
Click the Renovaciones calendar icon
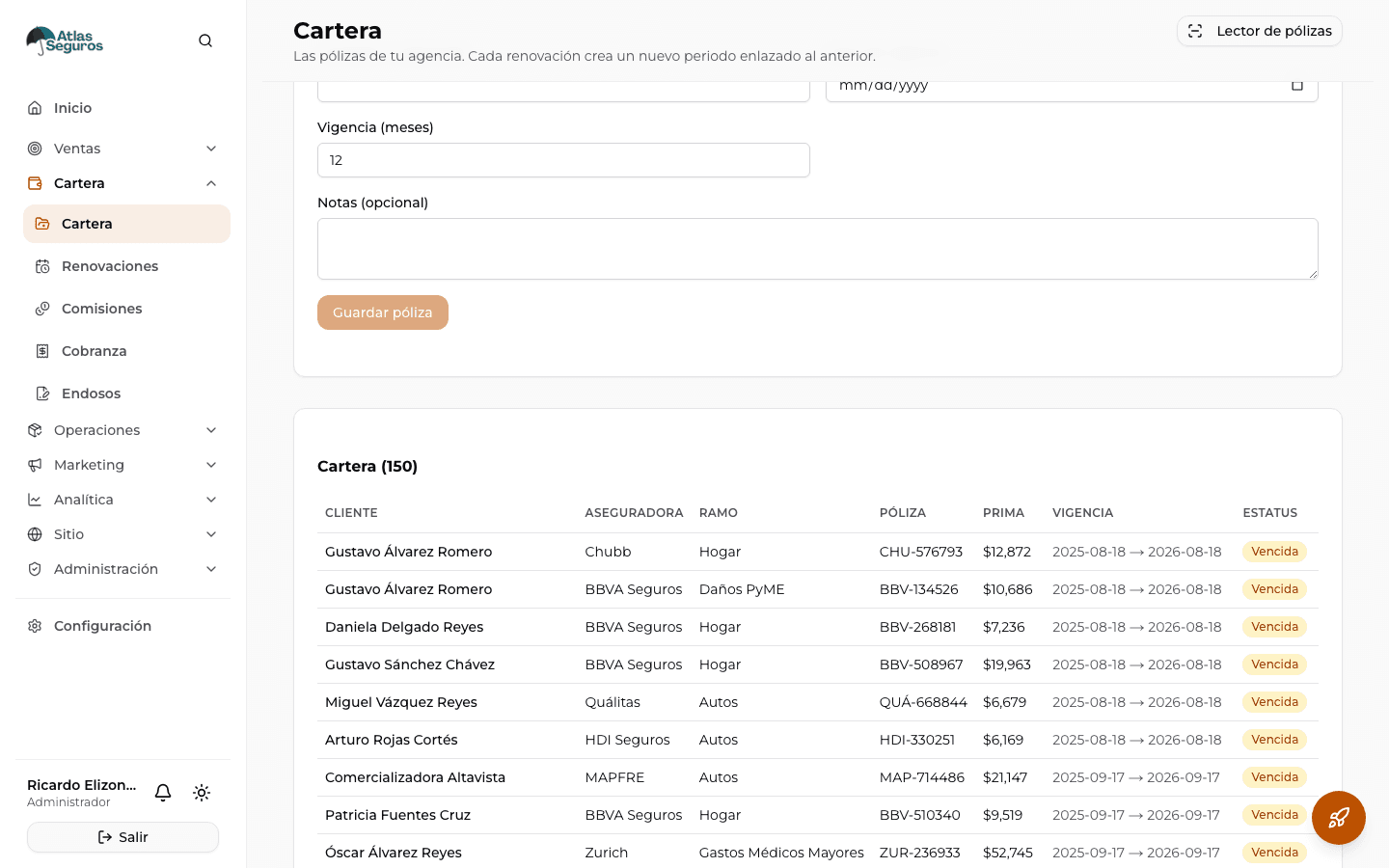[x=42, y=266]
